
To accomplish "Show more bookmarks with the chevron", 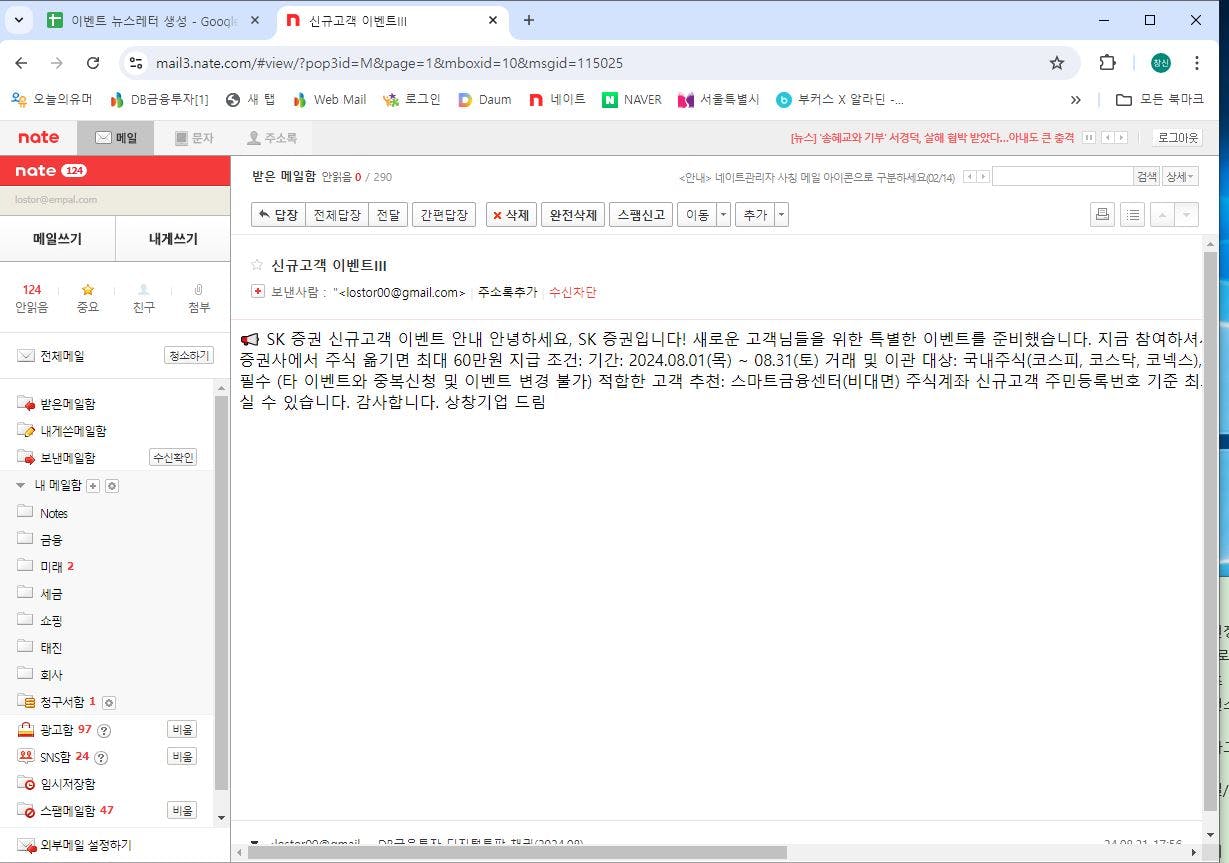I will [x=1076, y=99].
